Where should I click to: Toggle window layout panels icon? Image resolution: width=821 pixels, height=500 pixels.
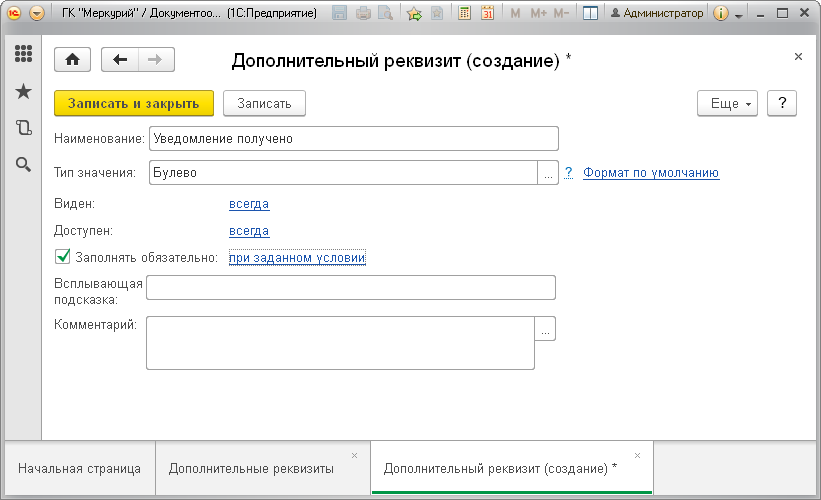coord(590,13)
